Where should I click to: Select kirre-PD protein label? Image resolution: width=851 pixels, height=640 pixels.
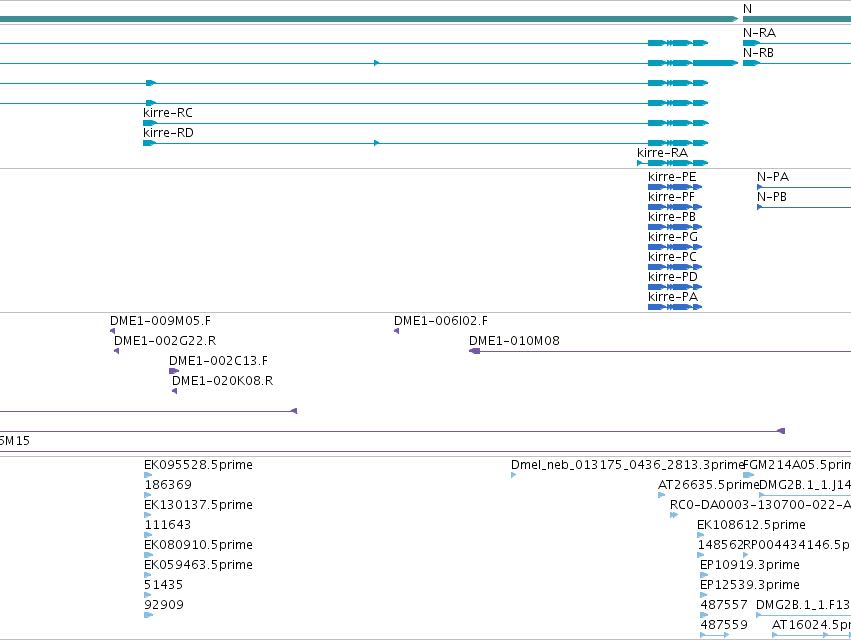[673, 277]
